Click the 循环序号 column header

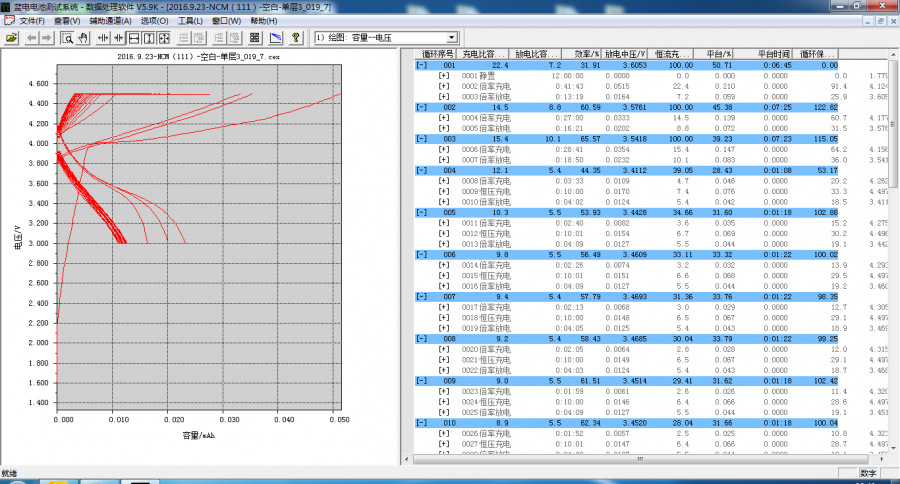436,54
